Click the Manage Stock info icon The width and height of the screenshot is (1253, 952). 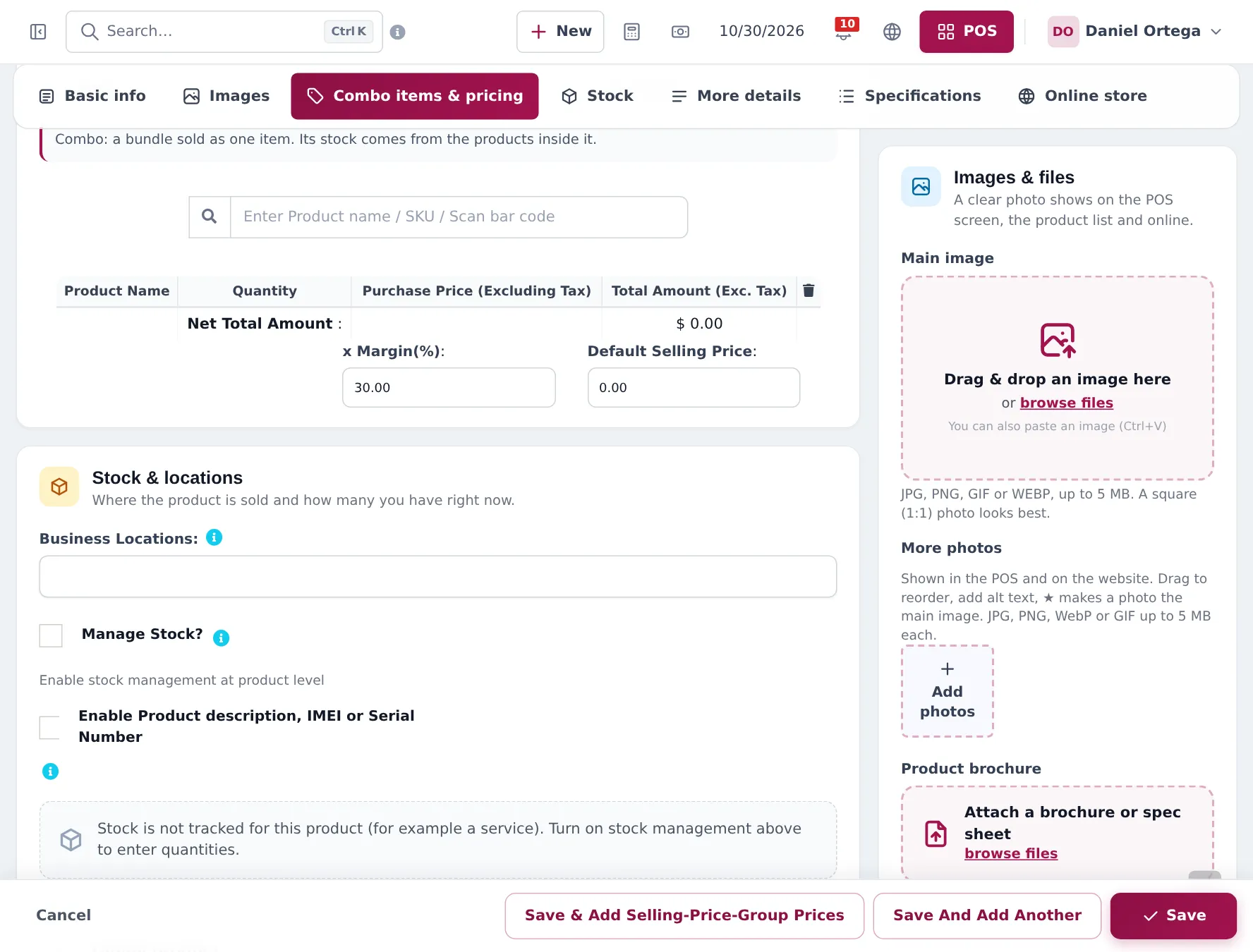221,638
